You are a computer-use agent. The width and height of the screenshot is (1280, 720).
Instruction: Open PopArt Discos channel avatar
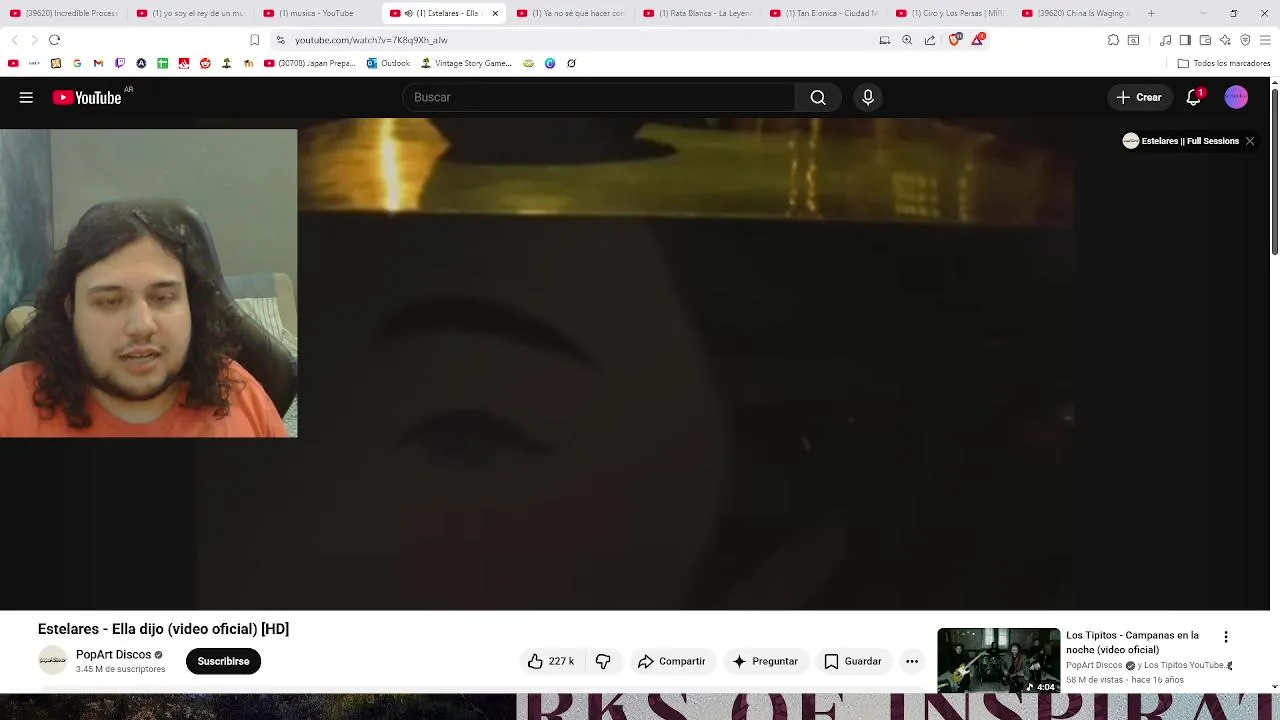(52, 660)
